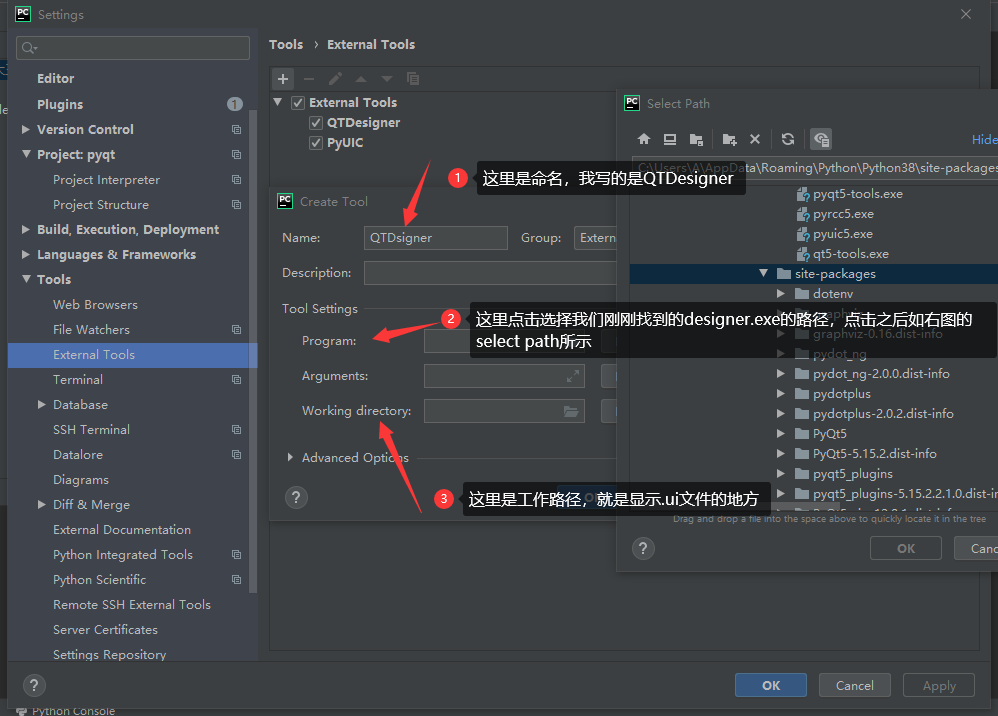Select pyrcc5.exe in file tree
The height and width of the screenshot is (716, 998).
click(843, 214)
